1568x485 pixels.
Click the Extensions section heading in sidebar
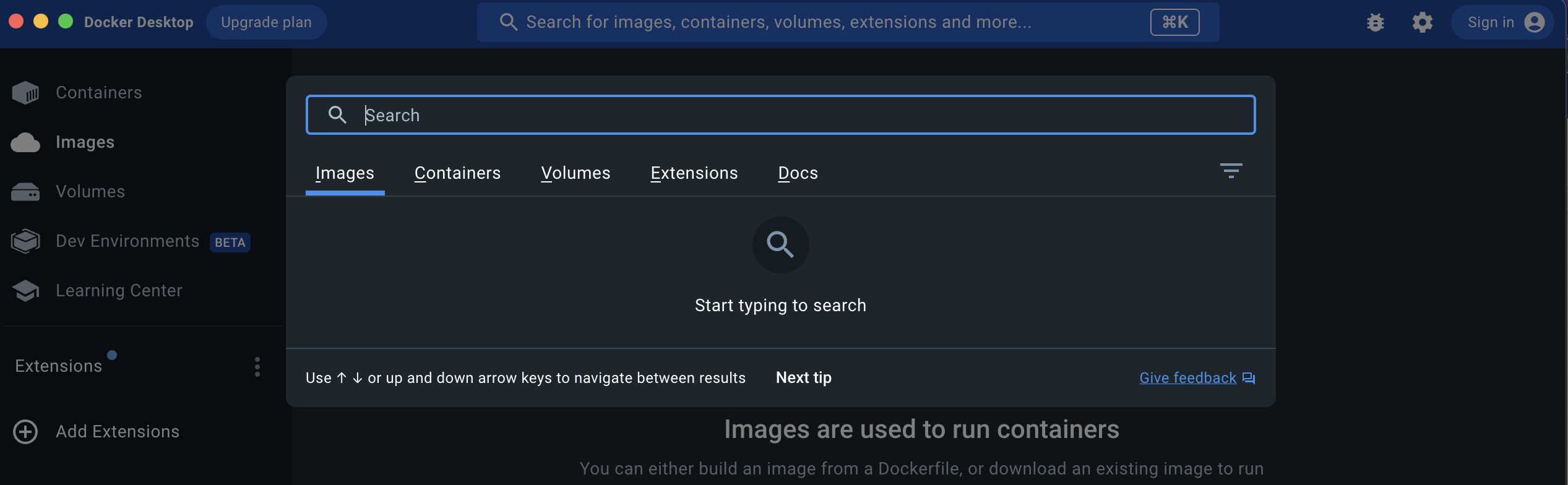[x=58, y=366]
